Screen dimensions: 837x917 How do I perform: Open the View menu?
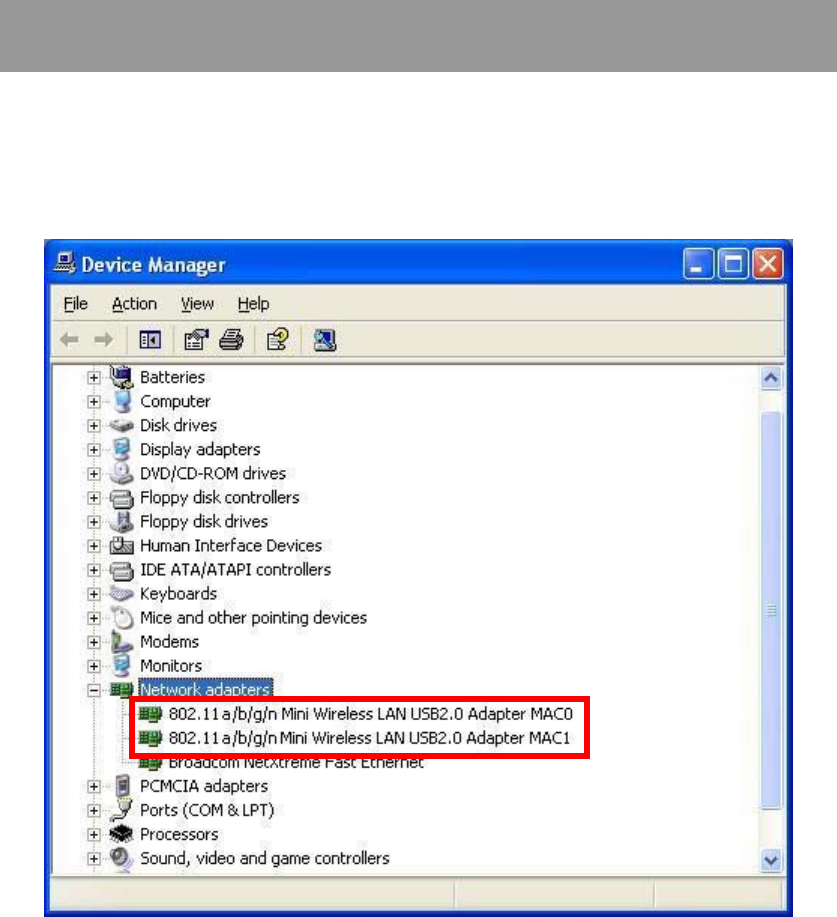pyautogui.click(x=197, y=304)
